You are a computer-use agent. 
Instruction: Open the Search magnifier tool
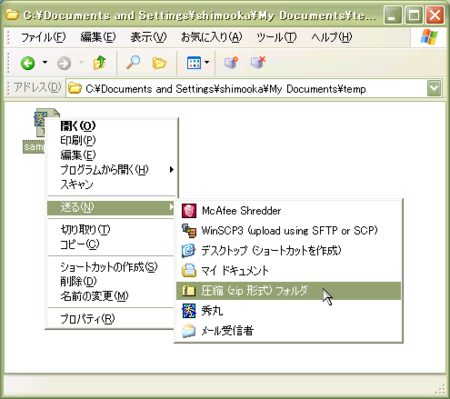coord(133,62)
